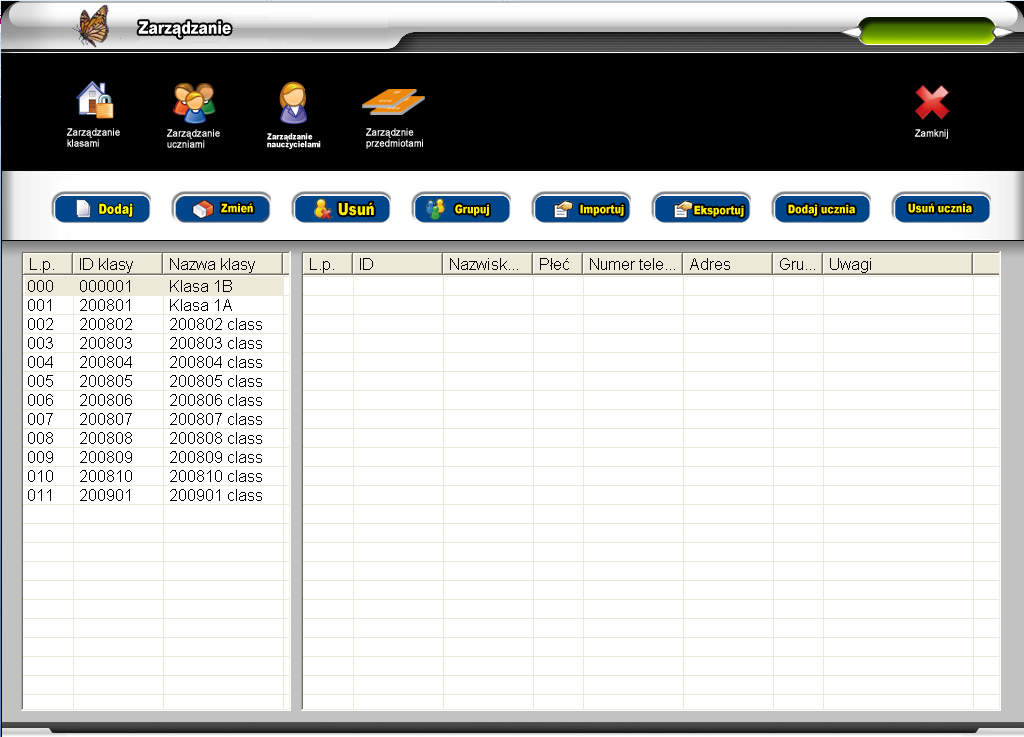
Task: Click the Dodaj ucznia button
Action: [x=822, y=209]
